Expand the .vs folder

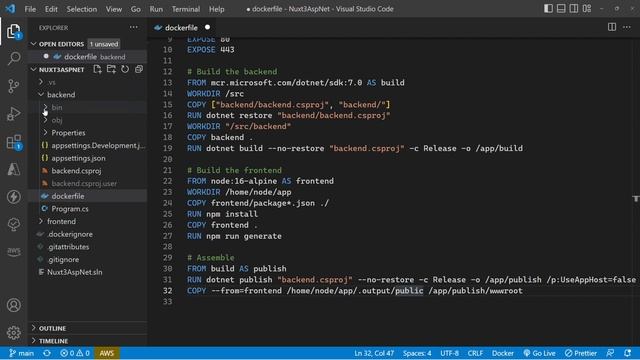pyautogui.click(x=41, y=82)
